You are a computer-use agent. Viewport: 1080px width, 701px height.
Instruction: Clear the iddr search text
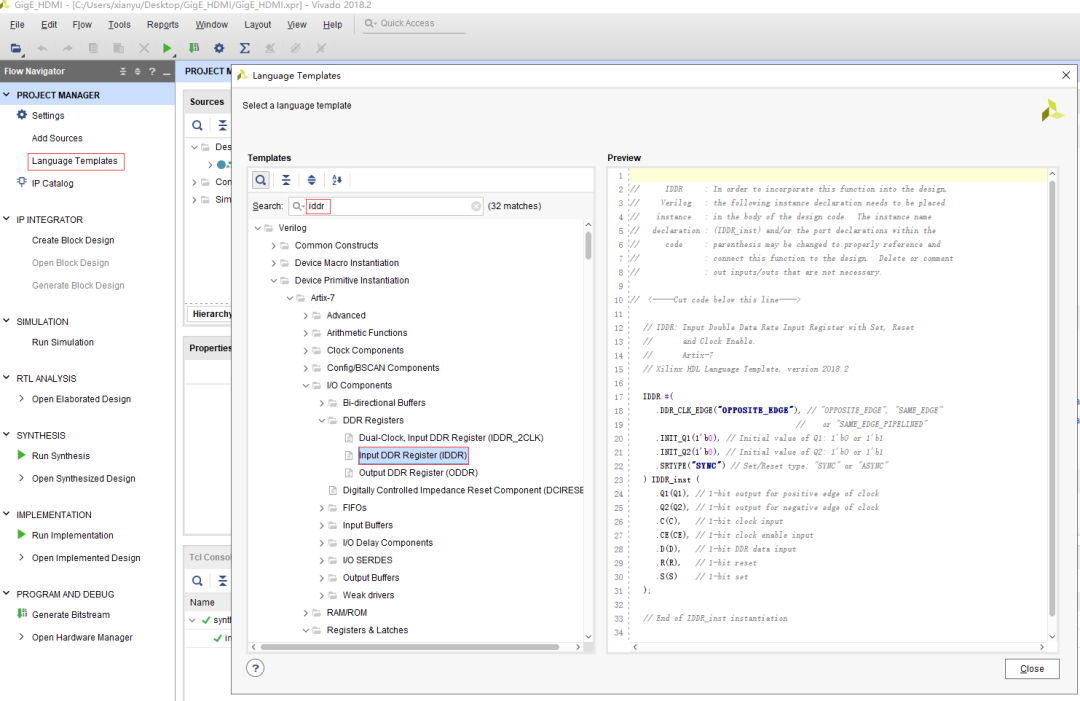point(476,206)
